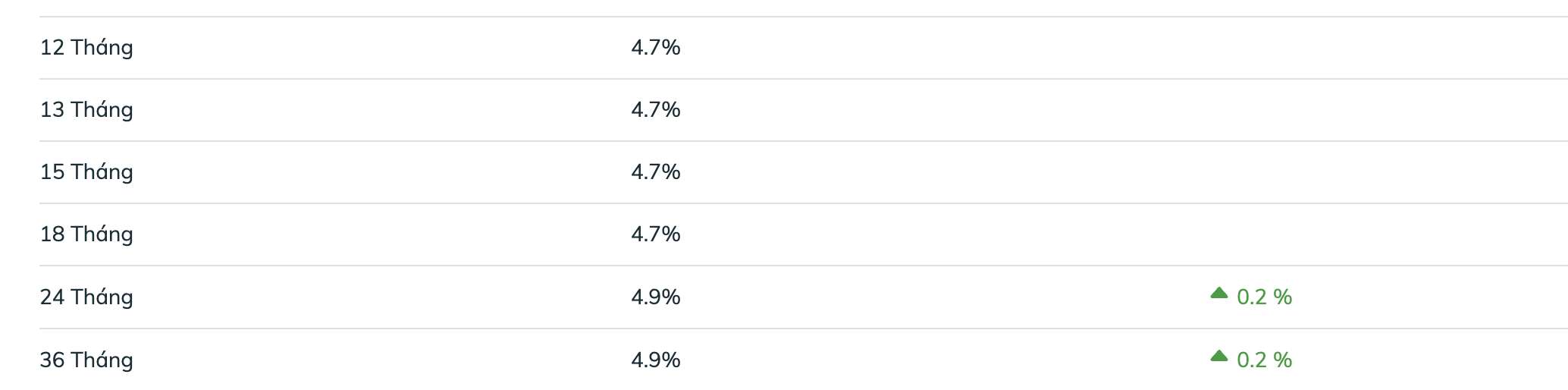
Task: Select the 18 Tháng term label
Action: click(x=86, y=234)
